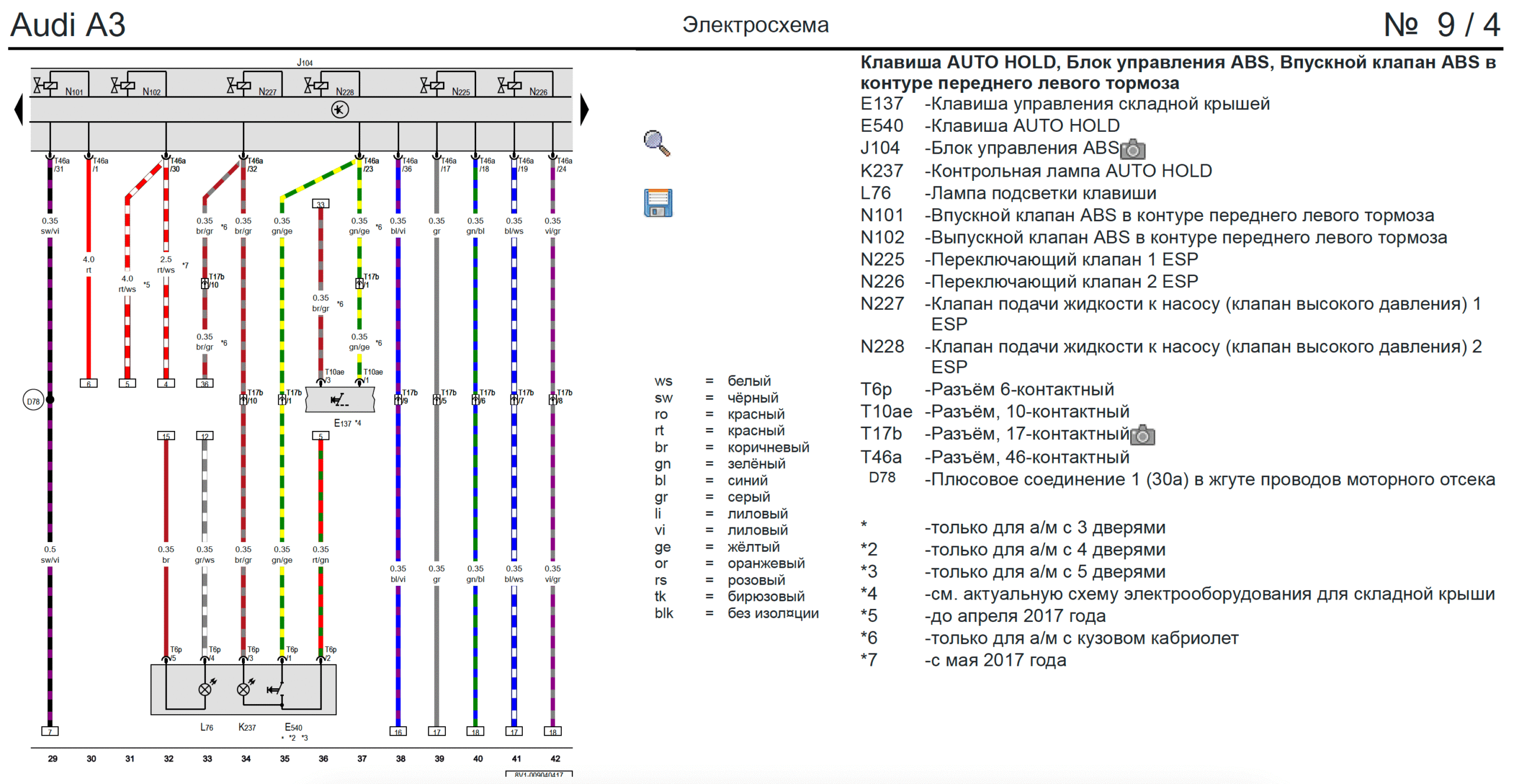Select the legend entry 'T10ae -Разъём, 10-контактный'
This screenshot has width=1514, height=784.
tap(995, 412)
